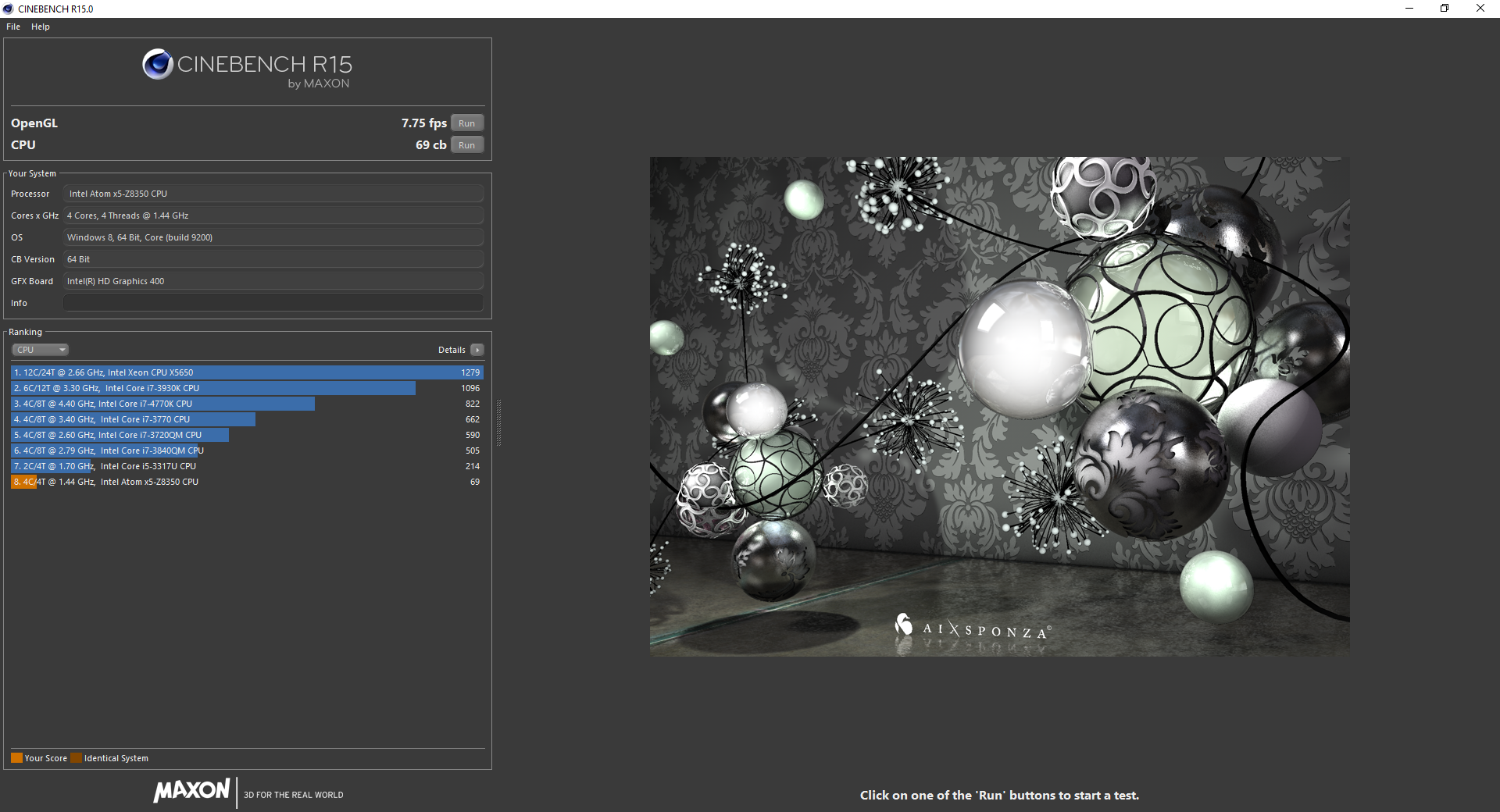Select the Cores x GHz field value

click(273, 215)
